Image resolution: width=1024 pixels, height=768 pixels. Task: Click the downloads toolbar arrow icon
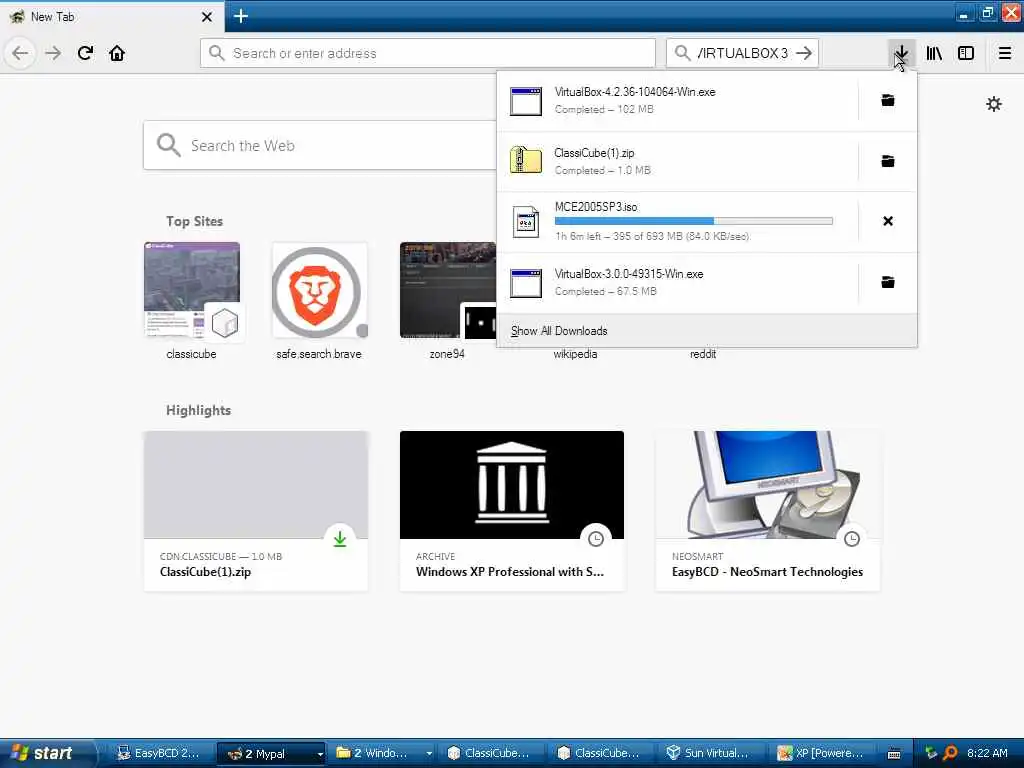coord(901,53)
